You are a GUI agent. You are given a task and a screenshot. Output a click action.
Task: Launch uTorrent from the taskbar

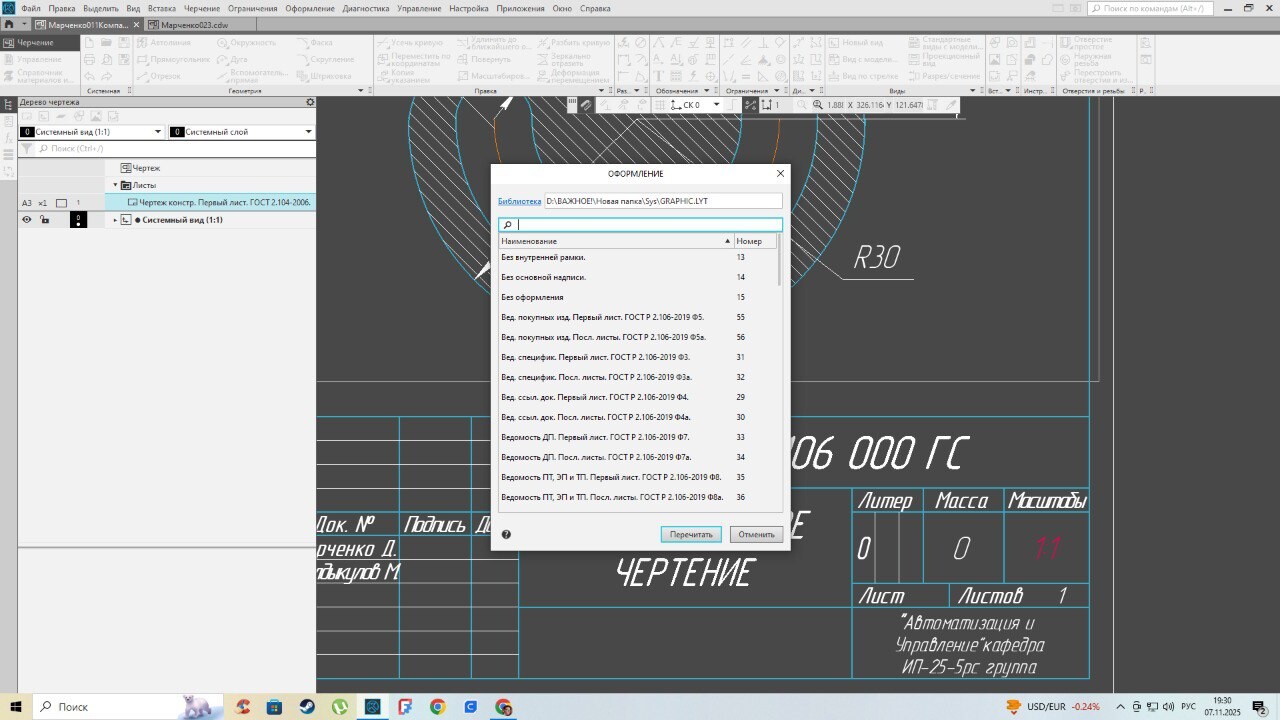(x=340, y=707)
